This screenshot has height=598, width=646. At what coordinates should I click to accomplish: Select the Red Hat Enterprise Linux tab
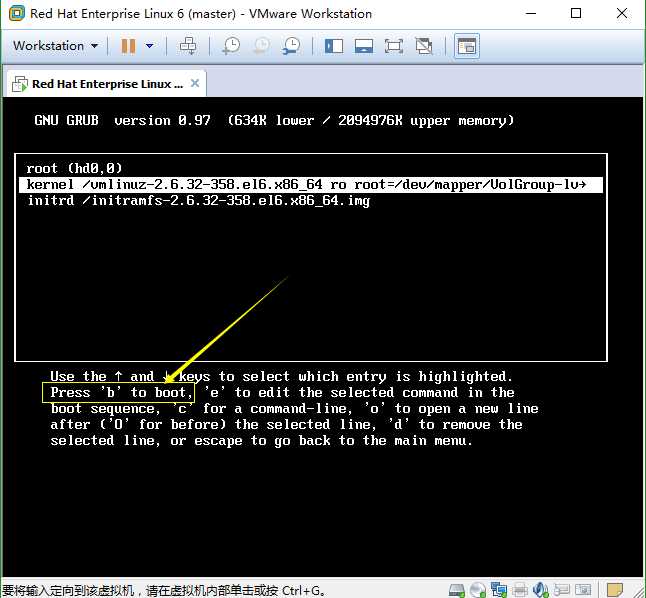106,84
